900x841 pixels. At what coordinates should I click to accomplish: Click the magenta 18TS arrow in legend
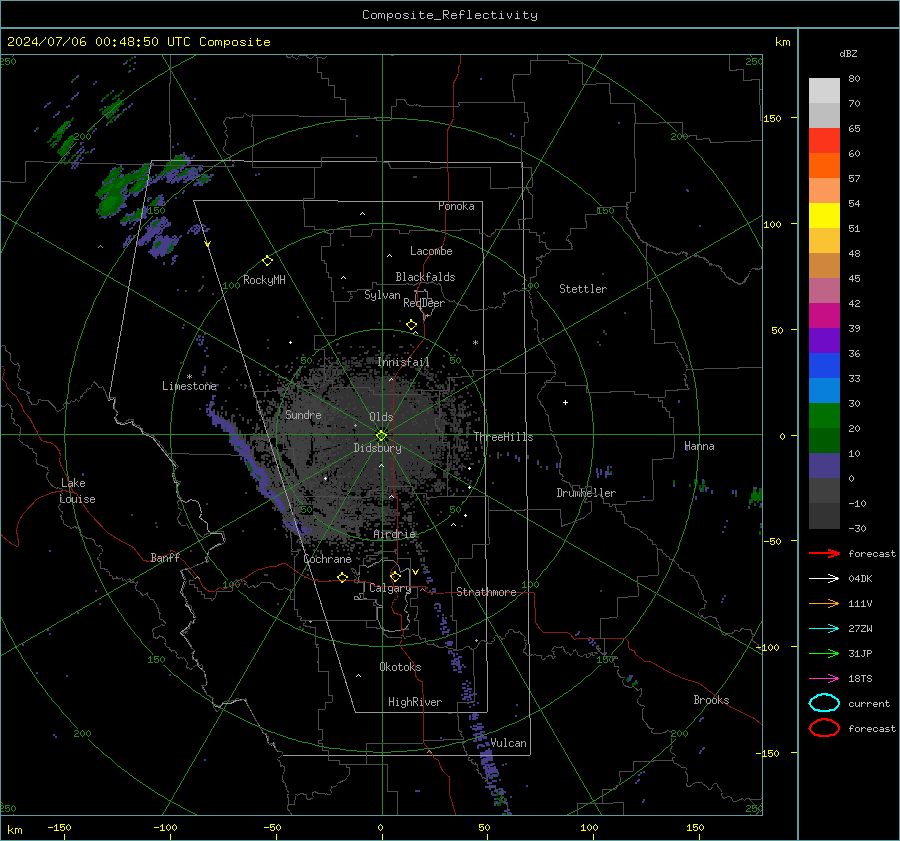(824, 679)
